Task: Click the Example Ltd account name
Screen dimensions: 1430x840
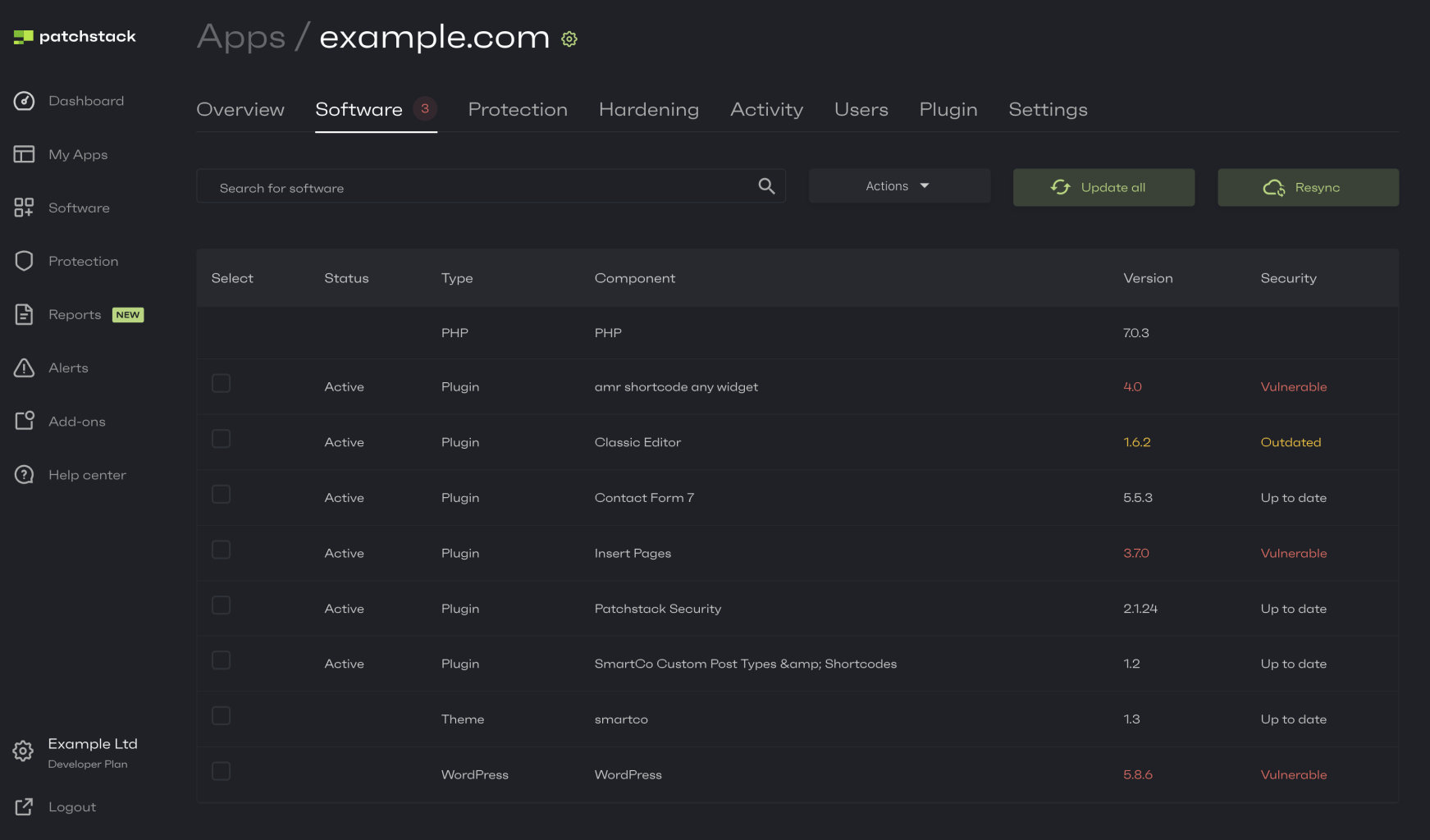Action: pos(93,744)
